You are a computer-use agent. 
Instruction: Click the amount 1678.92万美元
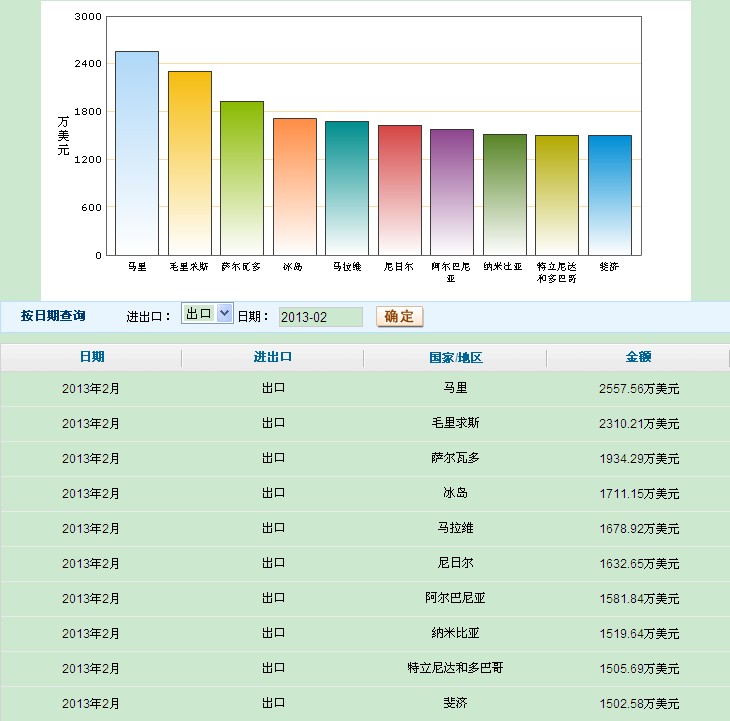[639, 528]
